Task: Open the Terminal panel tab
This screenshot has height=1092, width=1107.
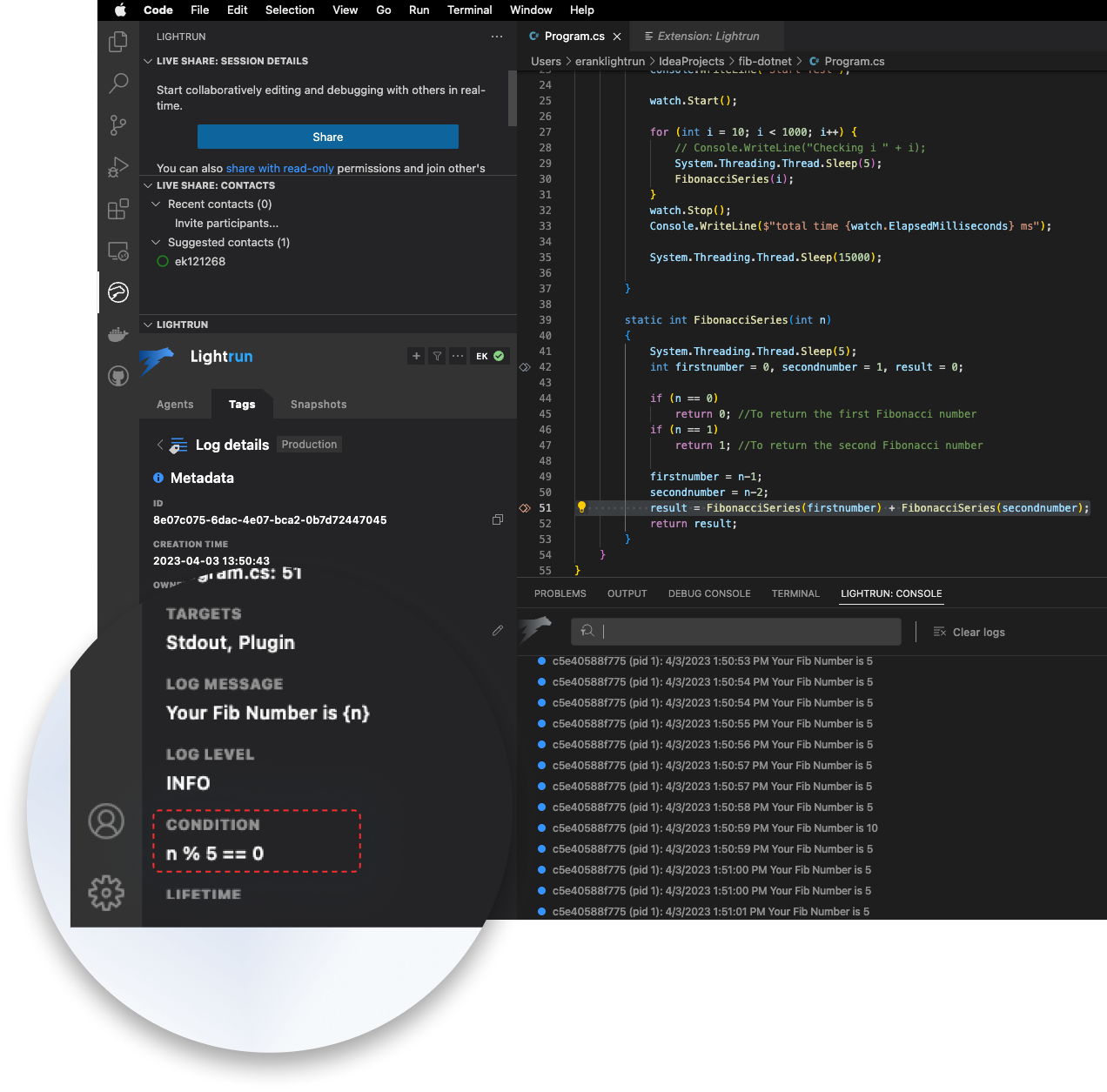Action: coord(795,593)
